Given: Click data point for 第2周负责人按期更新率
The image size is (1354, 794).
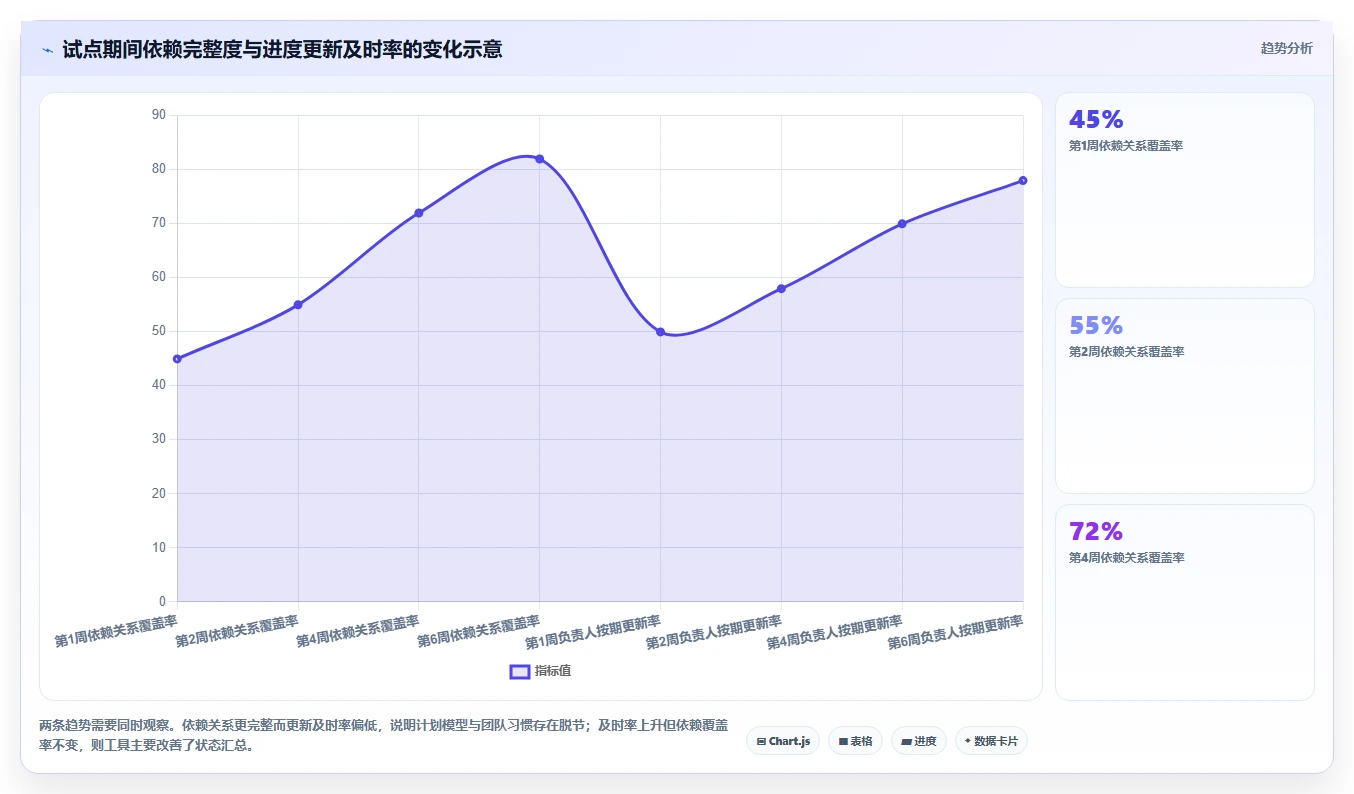Looking at the screenshot, I should [x=781, y=289].
